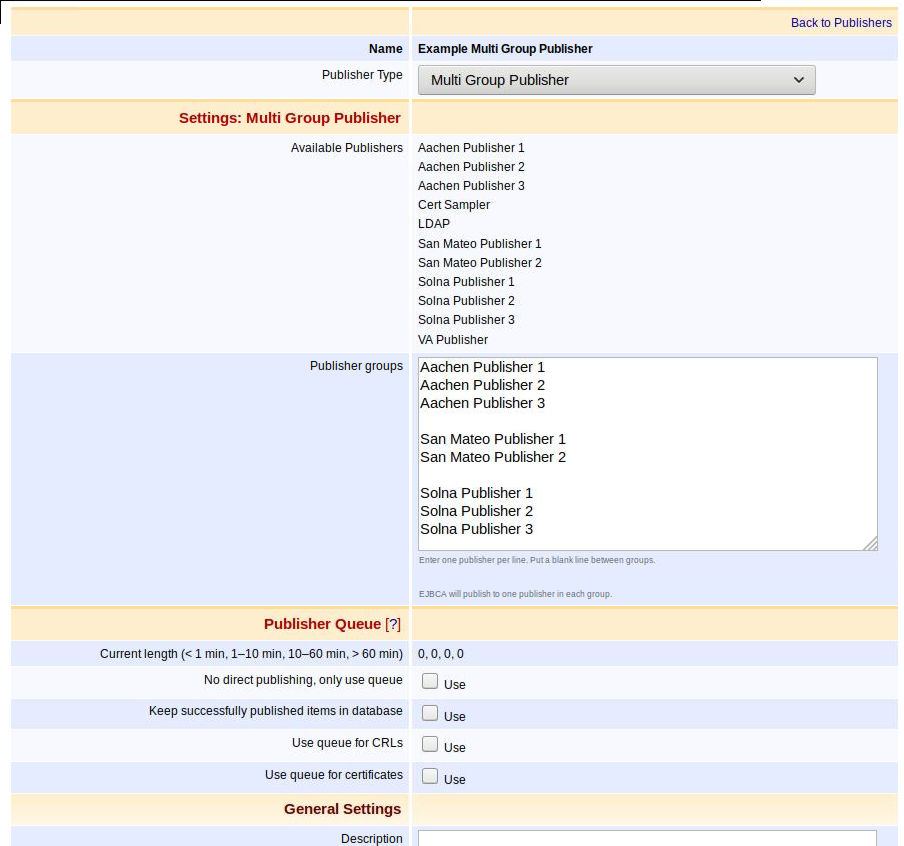Place cursor on Solna Publisher 3 in textarea
This screenshot has width=904, height=846.
[476, 529]
